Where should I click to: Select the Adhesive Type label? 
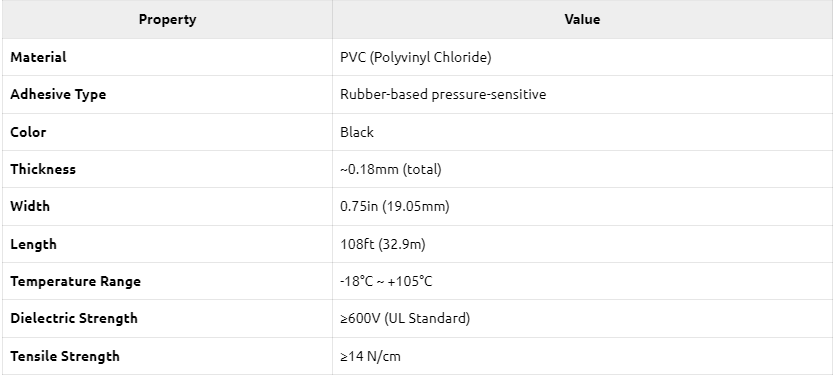(58, 94)
